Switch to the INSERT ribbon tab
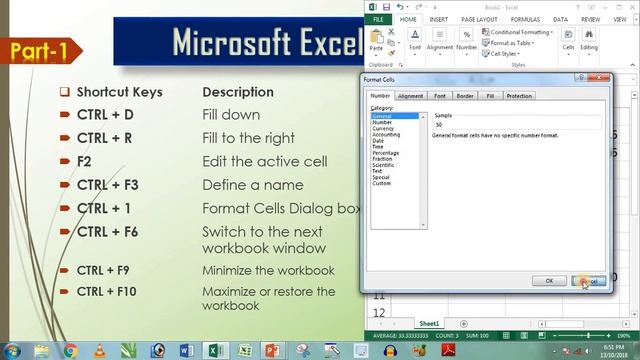640x360 pixels. [439, 20]
